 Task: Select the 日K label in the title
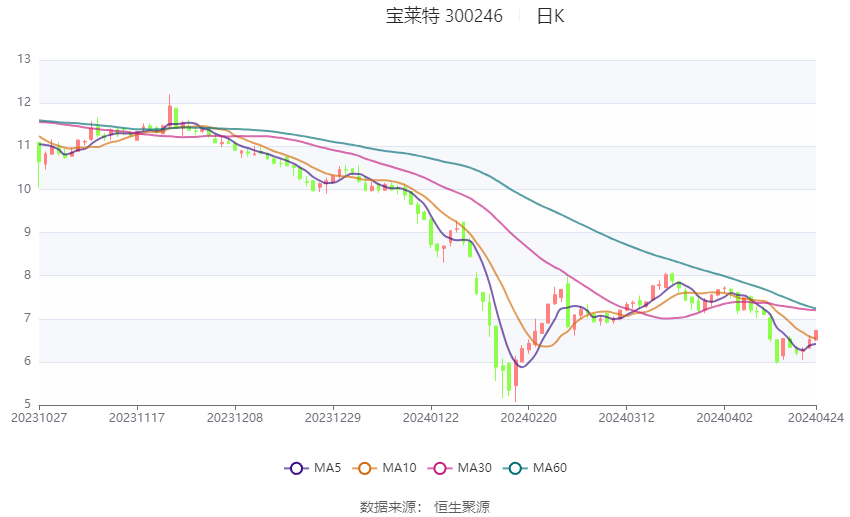coord(550,16)
